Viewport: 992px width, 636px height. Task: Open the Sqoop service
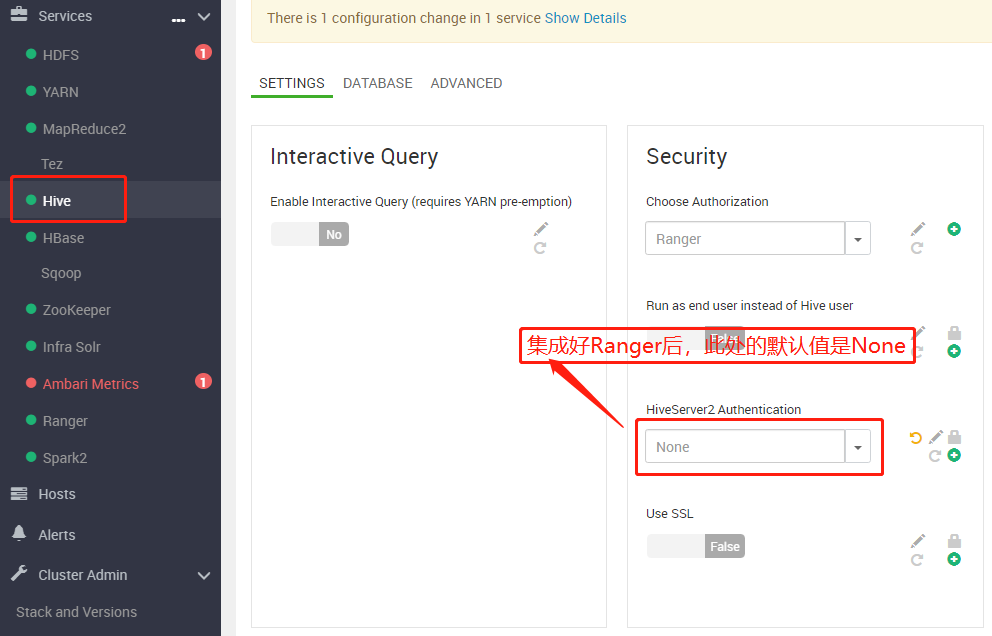(61, 273)
